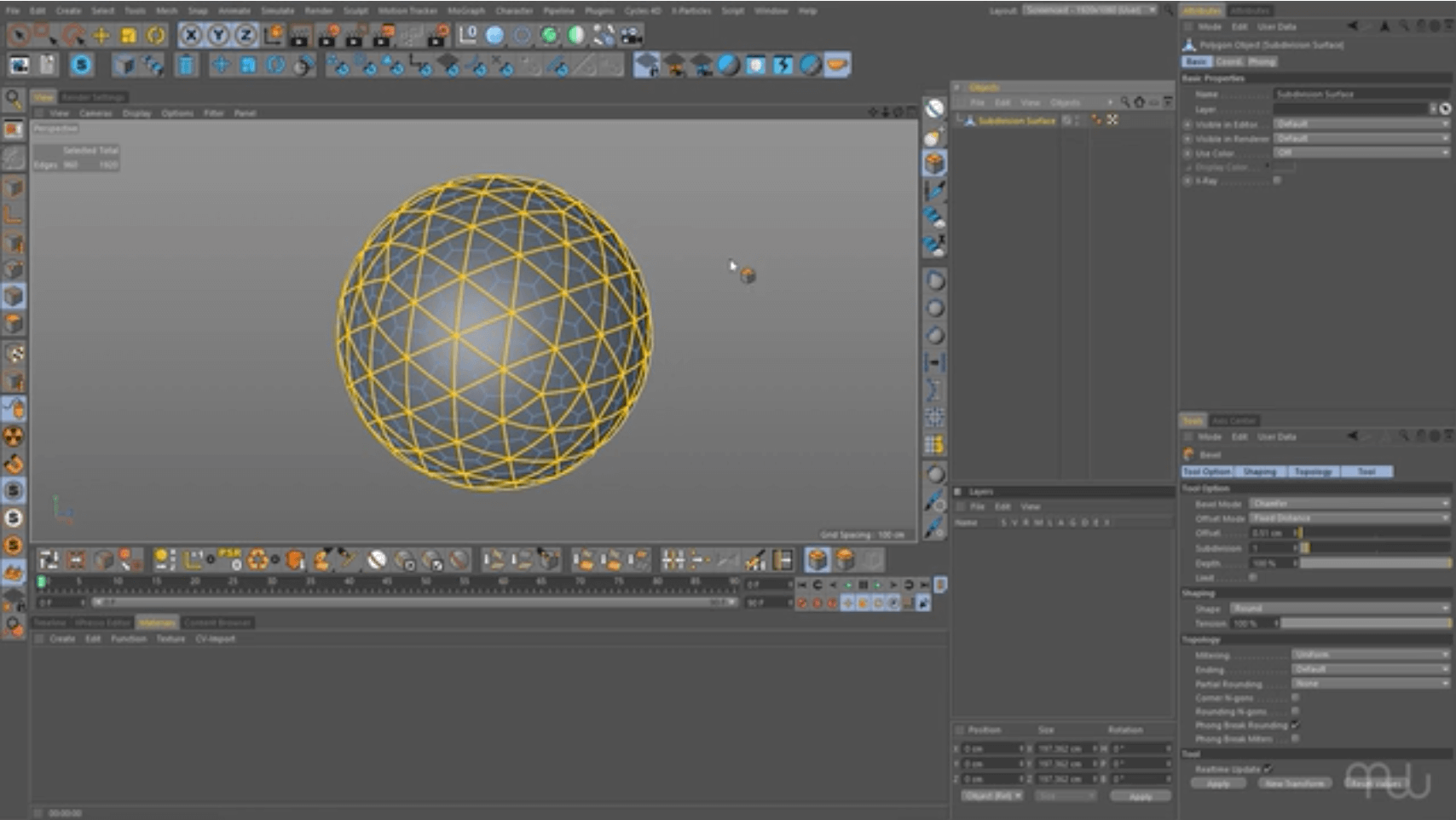This screenshot has width=1456, height=820.
Task: Click the trash can delete icon
Action: (x=186, y=65)
